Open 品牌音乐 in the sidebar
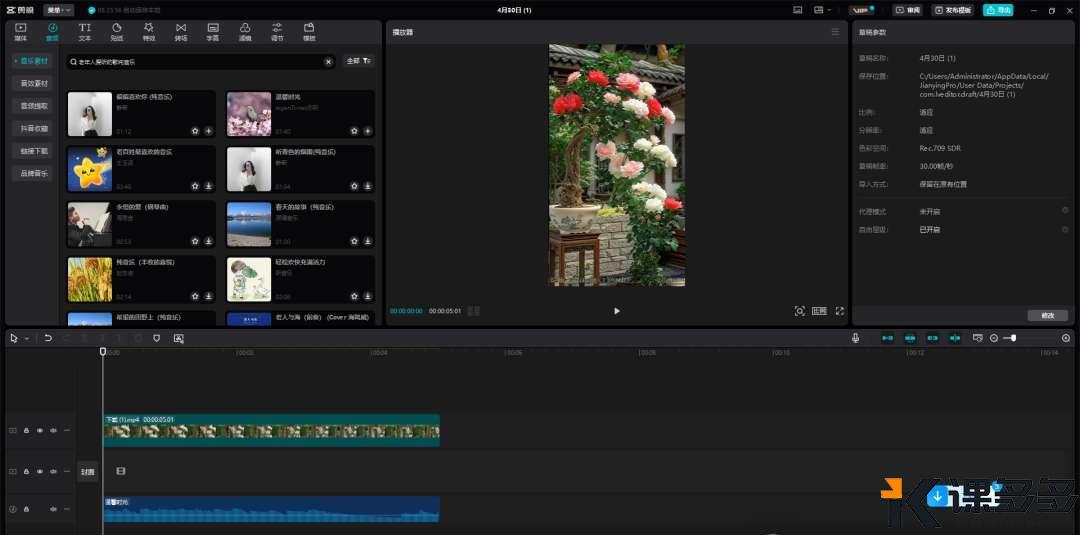 click(34, 174)
